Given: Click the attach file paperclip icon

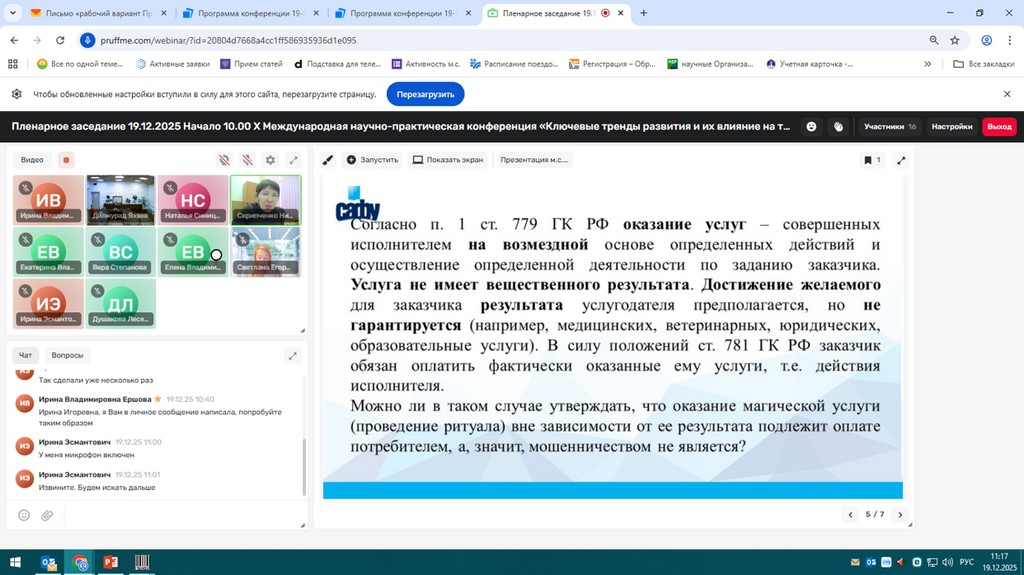Looking at the screenshot, I should tap(47, 515).
